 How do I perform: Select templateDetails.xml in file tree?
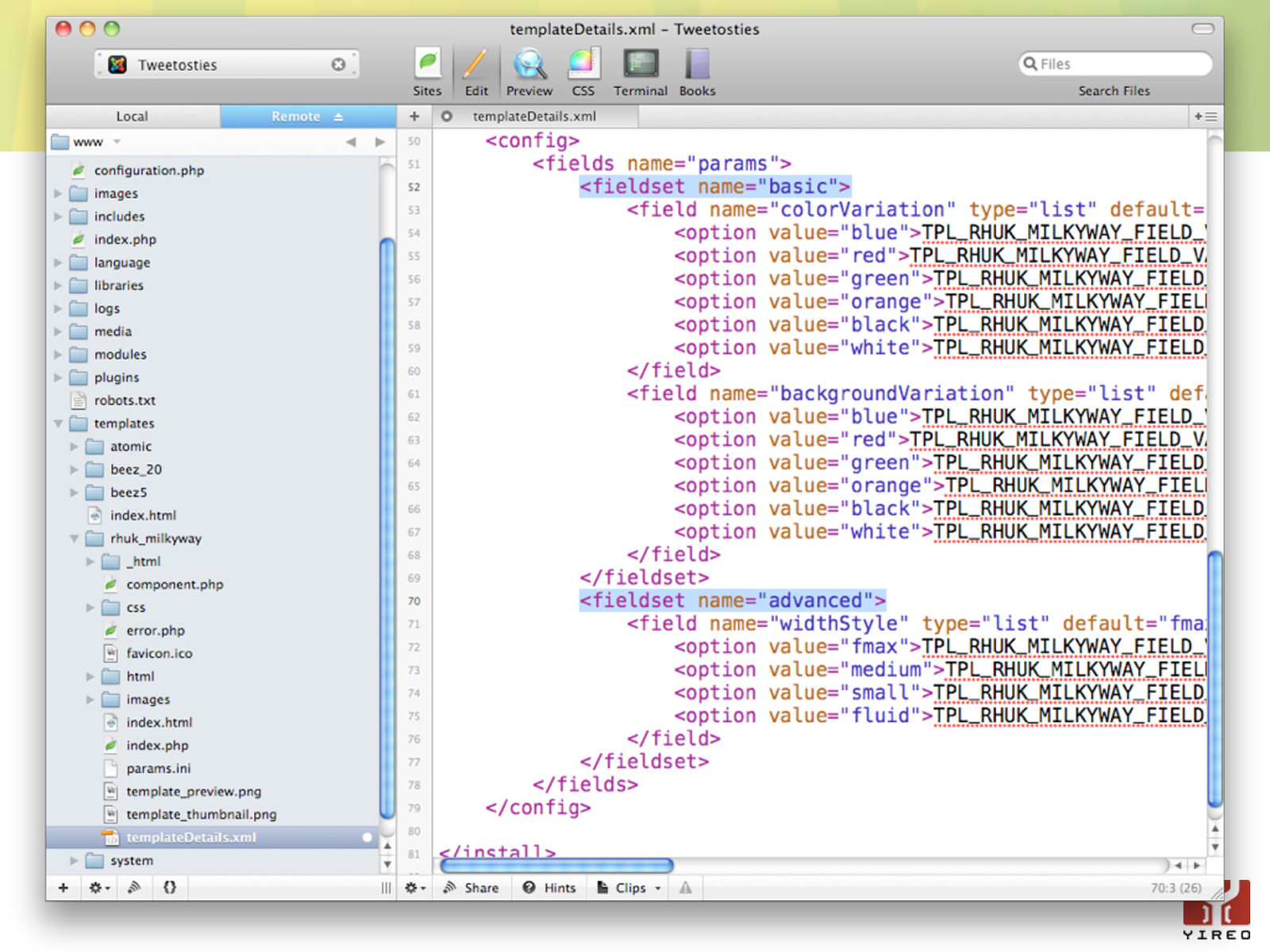tap(190, 838)
